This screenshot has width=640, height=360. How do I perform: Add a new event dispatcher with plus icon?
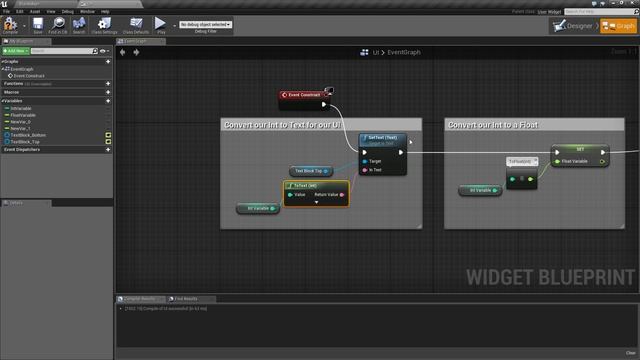pos(108,150)
